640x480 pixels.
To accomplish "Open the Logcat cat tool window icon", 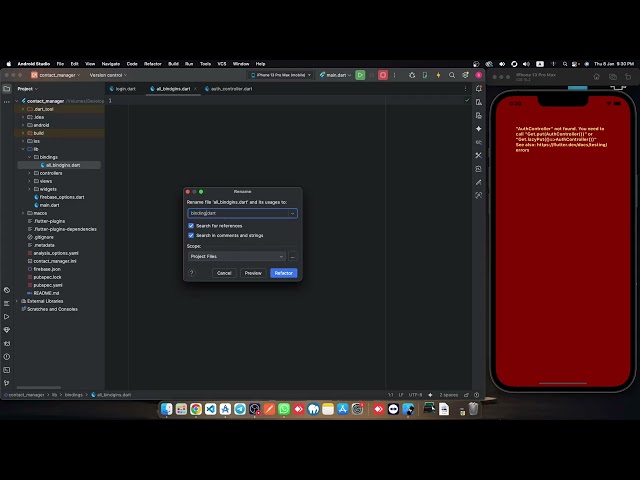I will 7,343.
